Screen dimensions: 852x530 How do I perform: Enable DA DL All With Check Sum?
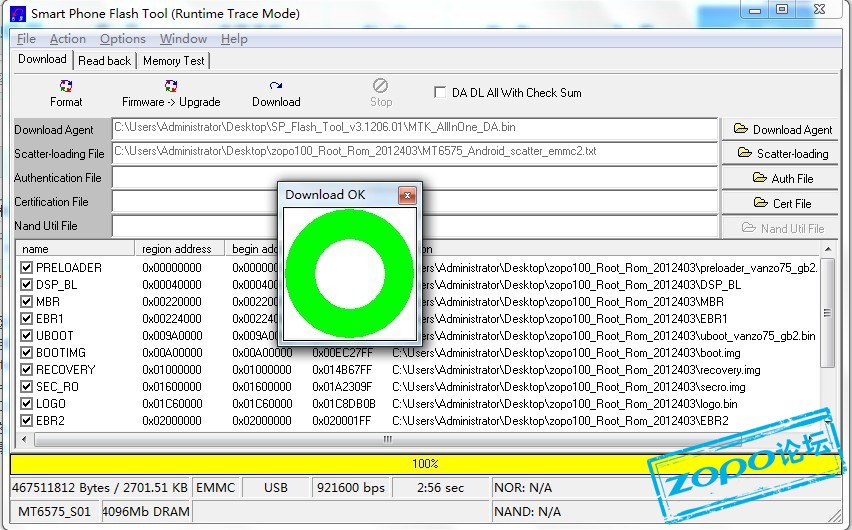click(x=440, y=93)
